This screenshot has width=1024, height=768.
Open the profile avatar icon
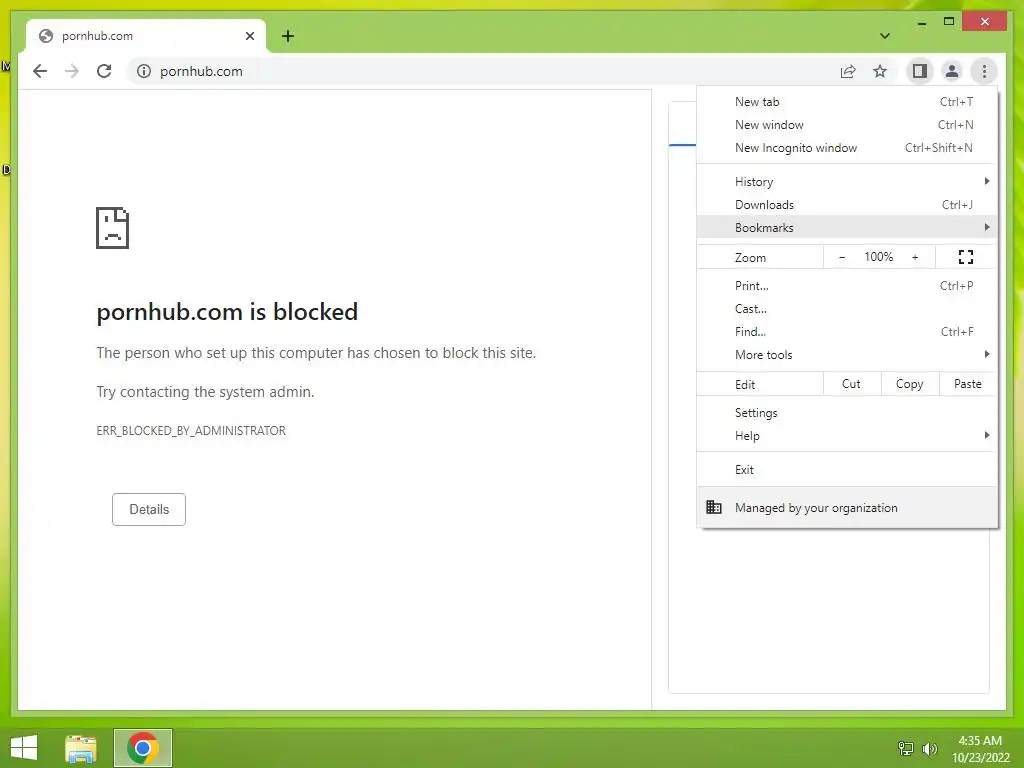952,71
